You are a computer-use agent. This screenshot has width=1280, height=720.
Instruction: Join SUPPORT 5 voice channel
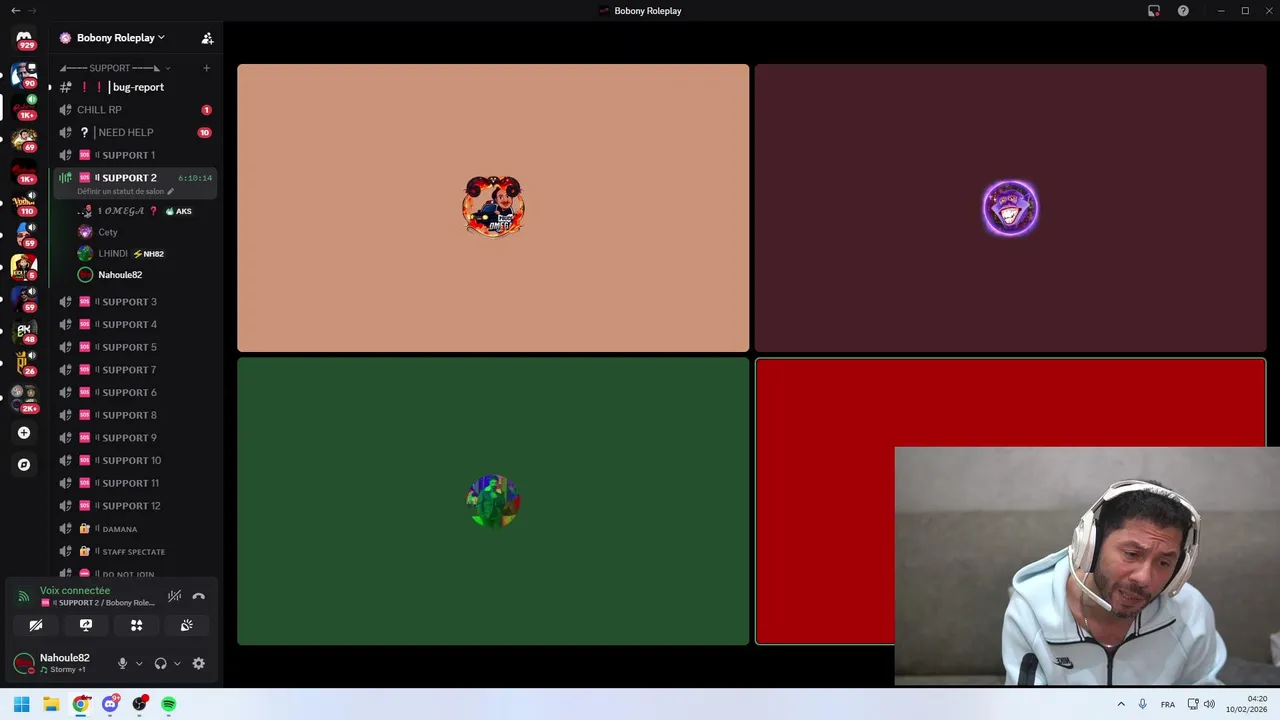point(135,347)
